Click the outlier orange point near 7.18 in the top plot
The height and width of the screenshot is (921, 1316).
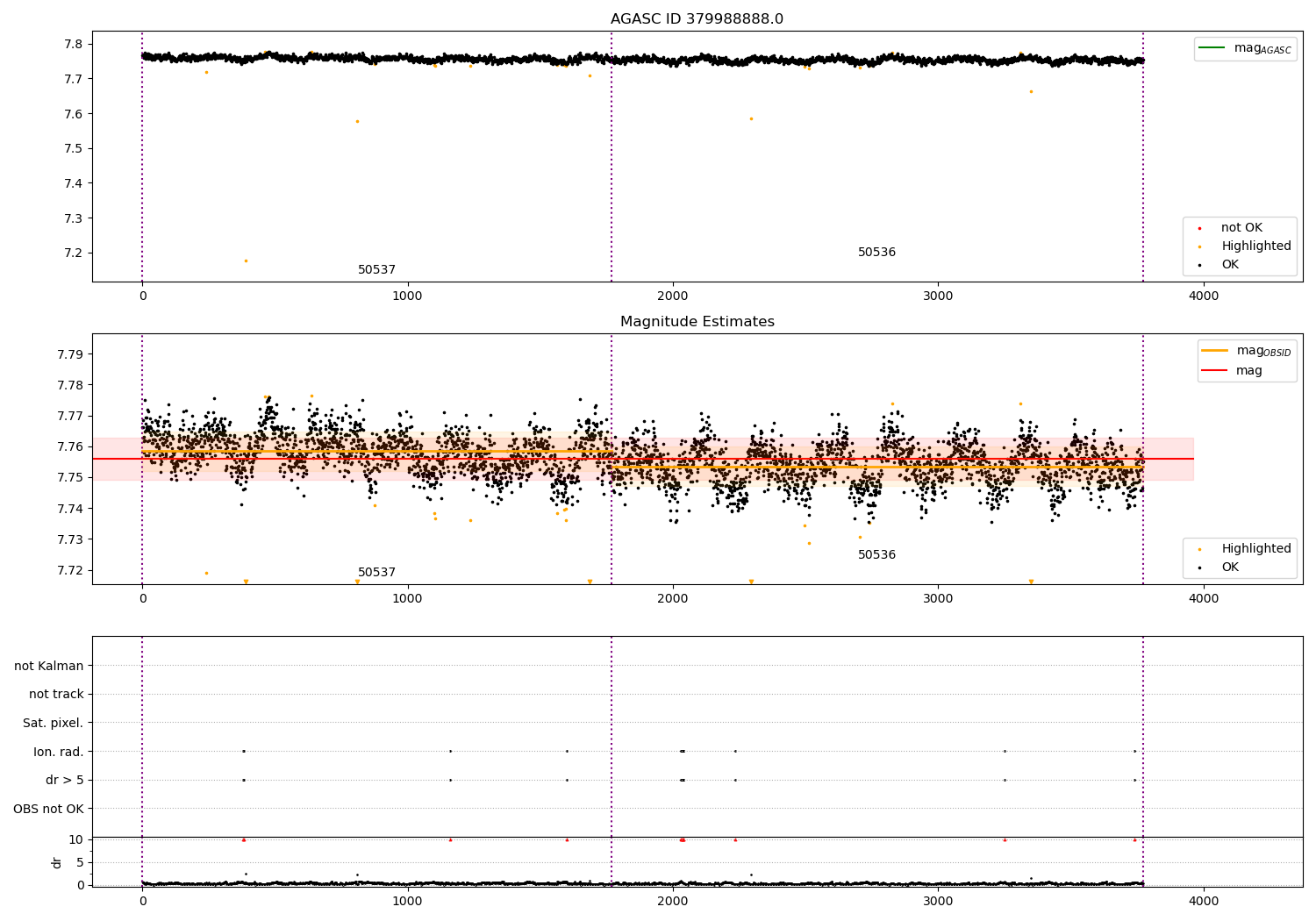tap(246, 261)
